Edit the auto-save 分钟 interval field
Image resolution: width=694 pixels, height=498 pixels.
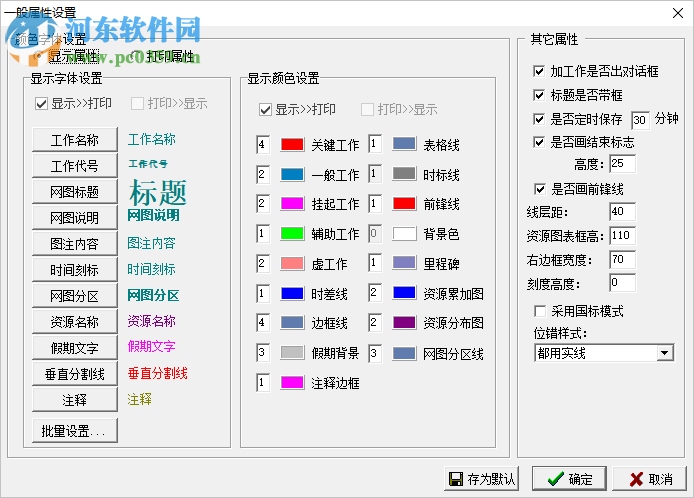point(640,120)
